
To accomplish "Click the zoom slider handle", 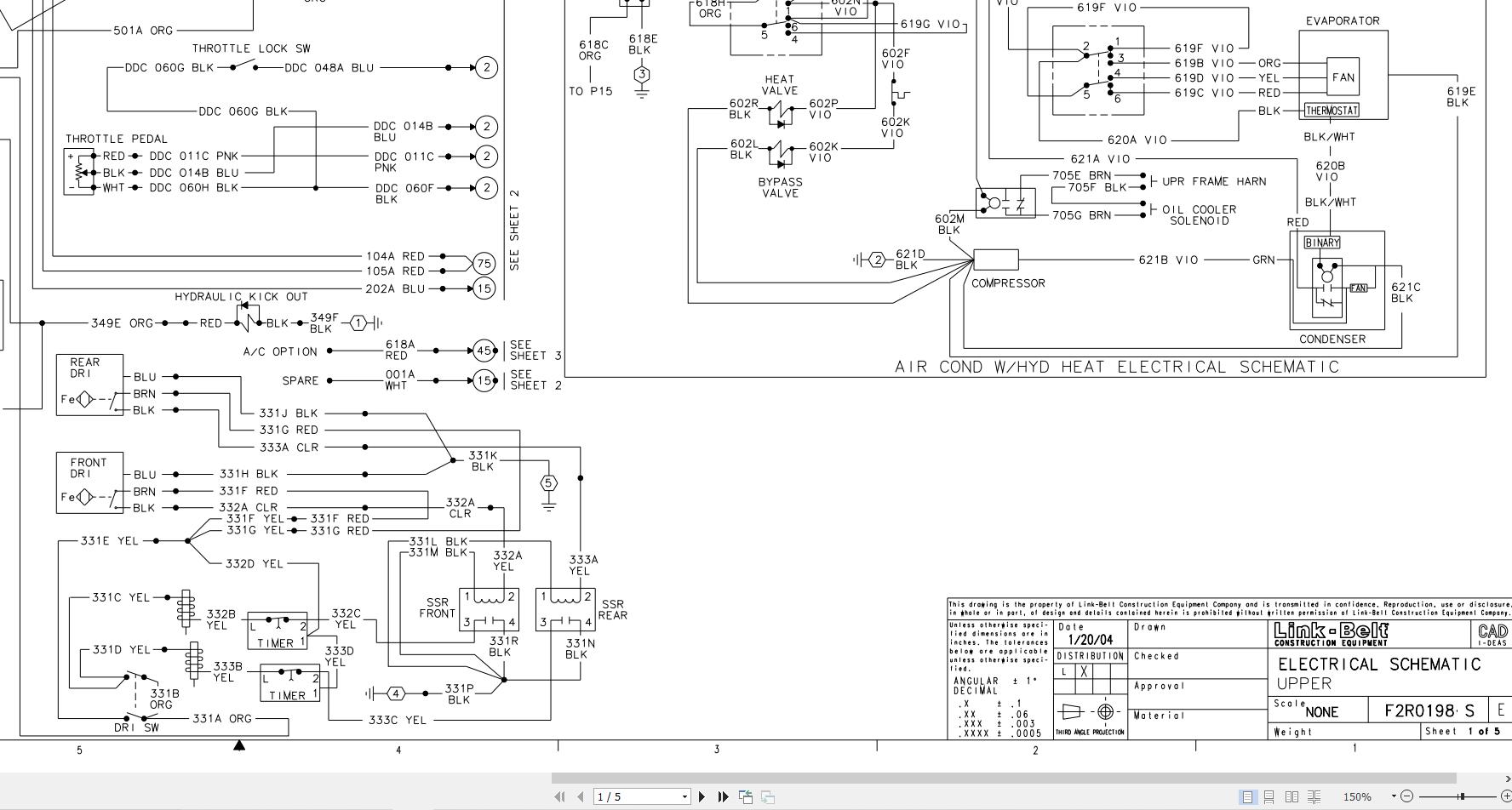I will coord(1461,797).
